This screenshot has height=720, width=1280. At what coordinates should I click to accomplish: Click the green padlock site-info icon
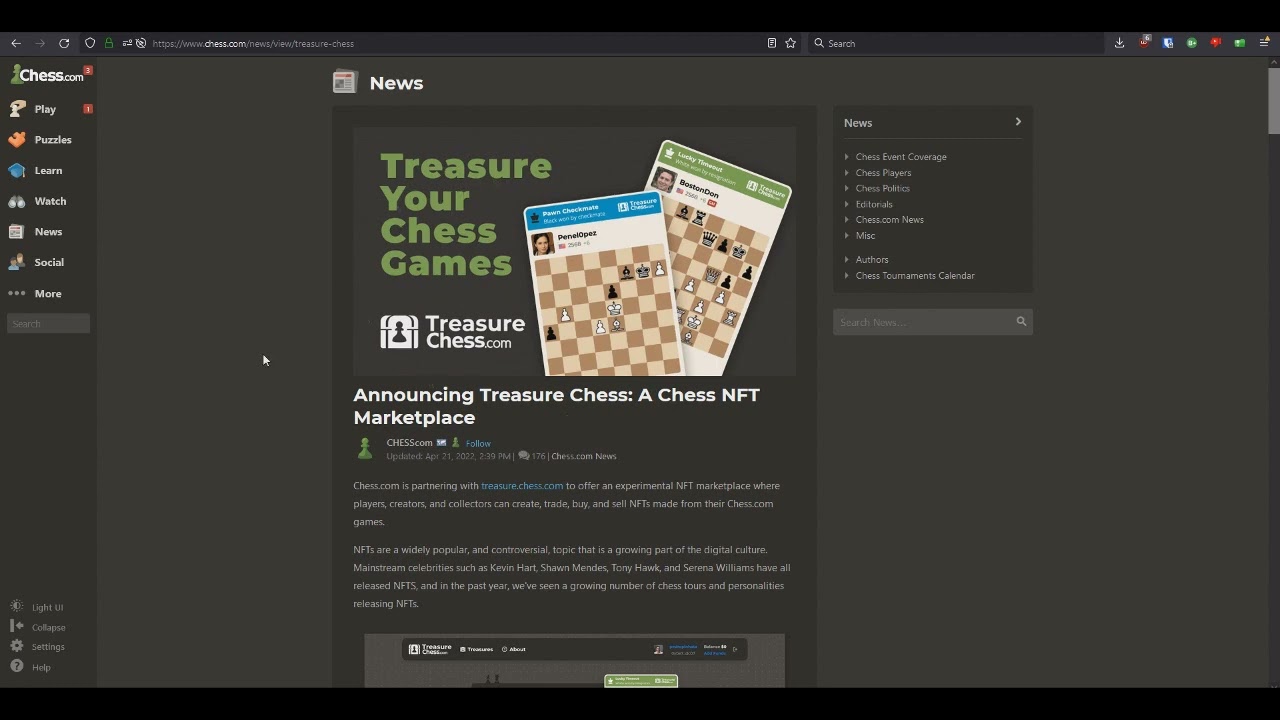108,43
